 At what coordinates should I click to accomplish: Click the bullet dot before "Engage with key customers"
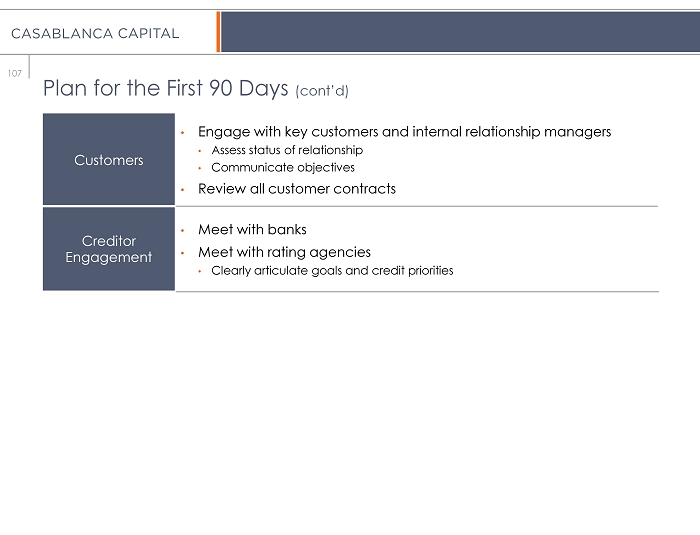183,132
